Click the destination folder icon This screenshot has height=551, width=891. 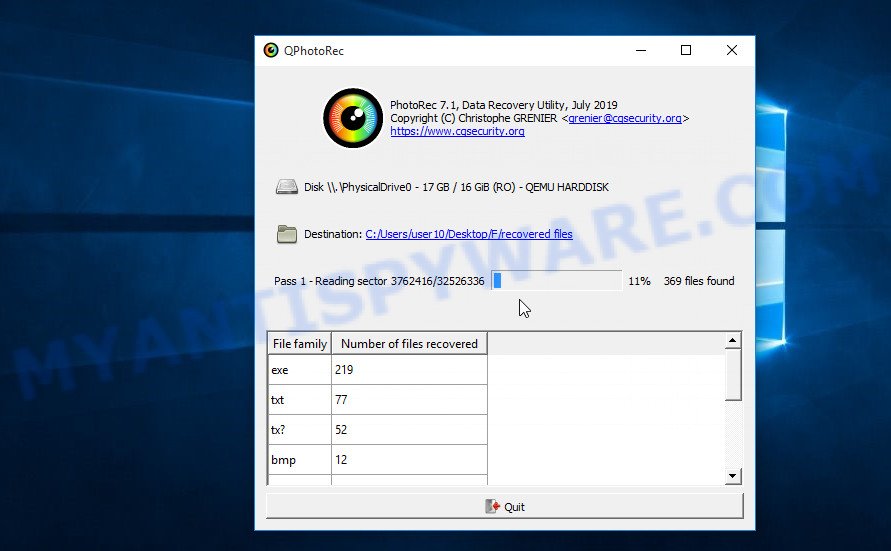[x=287, y=234]
